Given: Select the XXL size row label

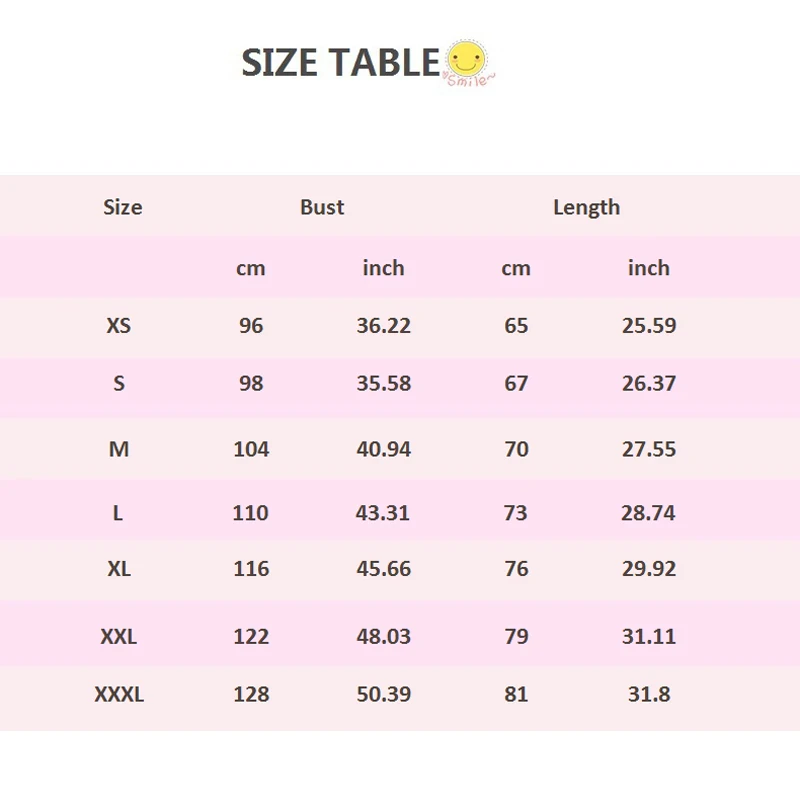Looking at the screenshot, I should point(119,636).
